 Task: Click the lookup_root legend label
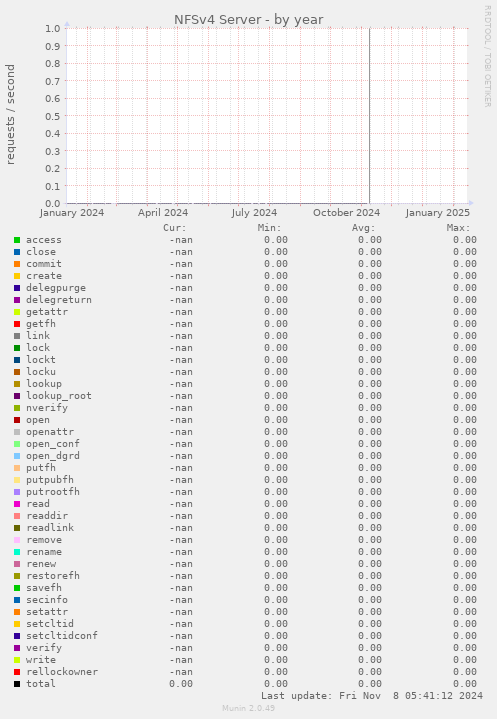click(x=59, y=396)
